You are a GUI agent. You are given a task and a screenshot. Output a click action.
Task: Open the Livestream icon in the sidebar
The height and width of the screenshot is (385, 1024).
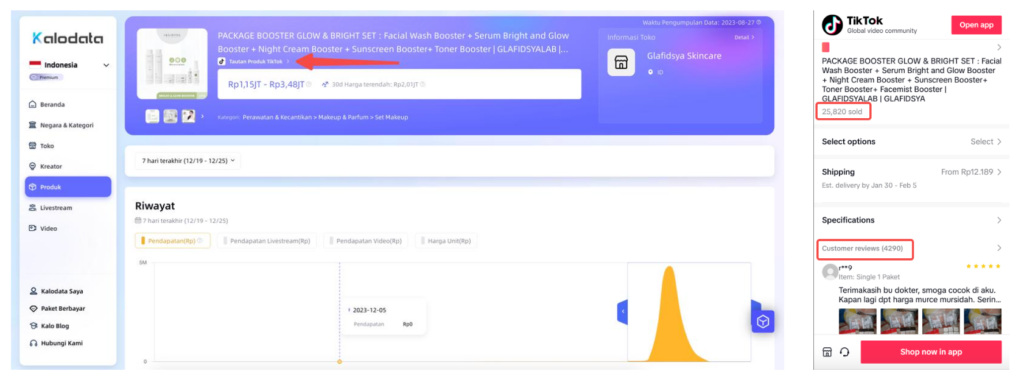pos(33,208)
